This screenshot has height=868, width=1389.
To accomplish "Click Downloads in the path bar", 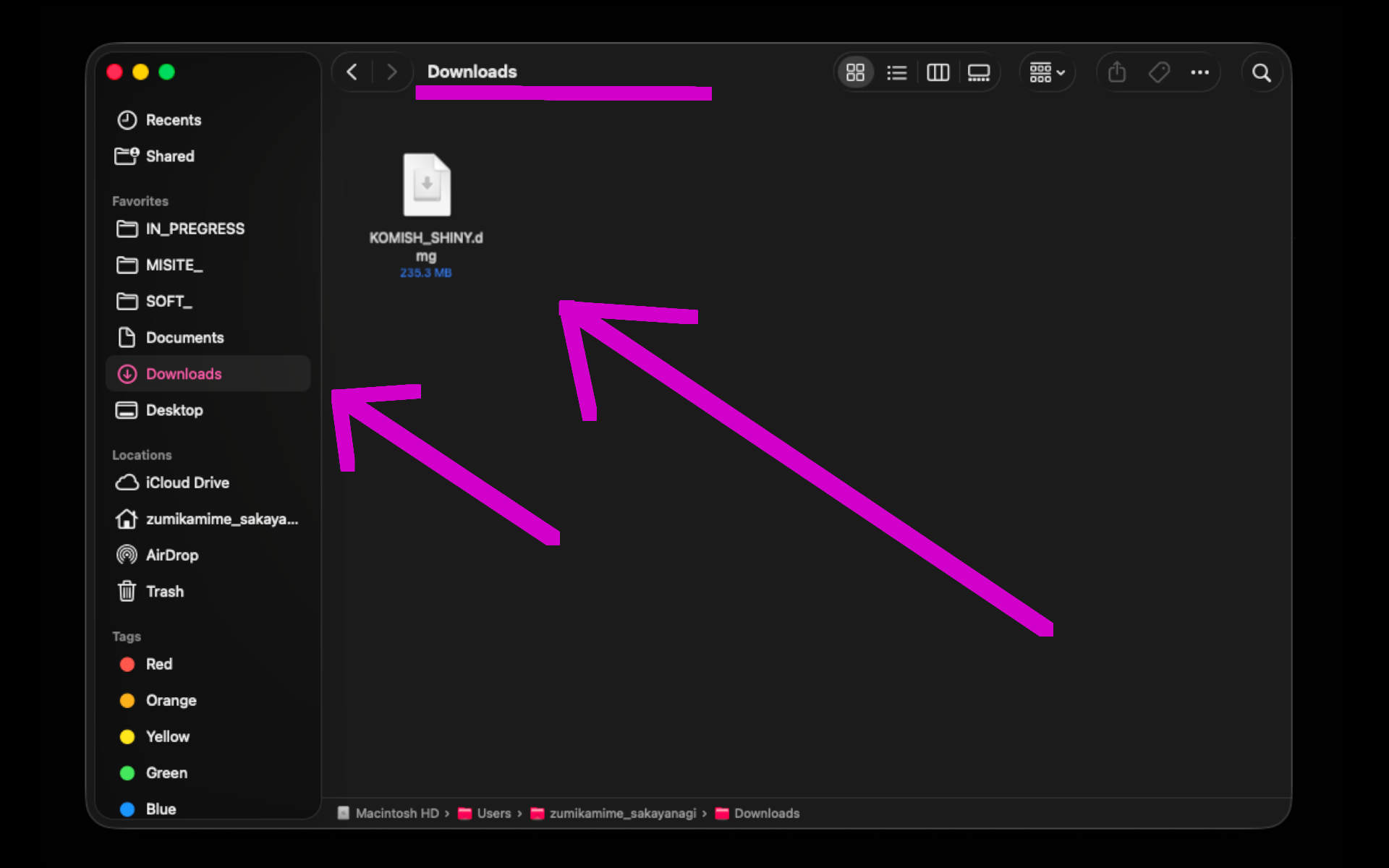I will click(x=757, y=813).
